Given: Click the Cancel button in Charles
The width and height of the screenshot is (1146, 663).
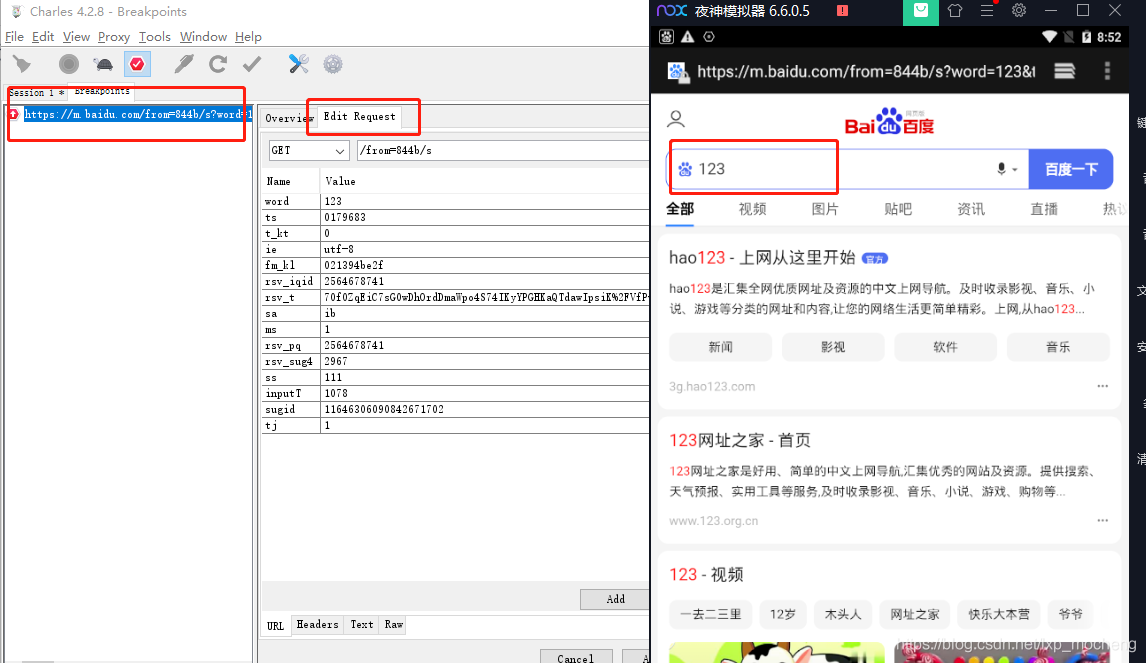Looking at the screenshot, I should pos(575,657).
